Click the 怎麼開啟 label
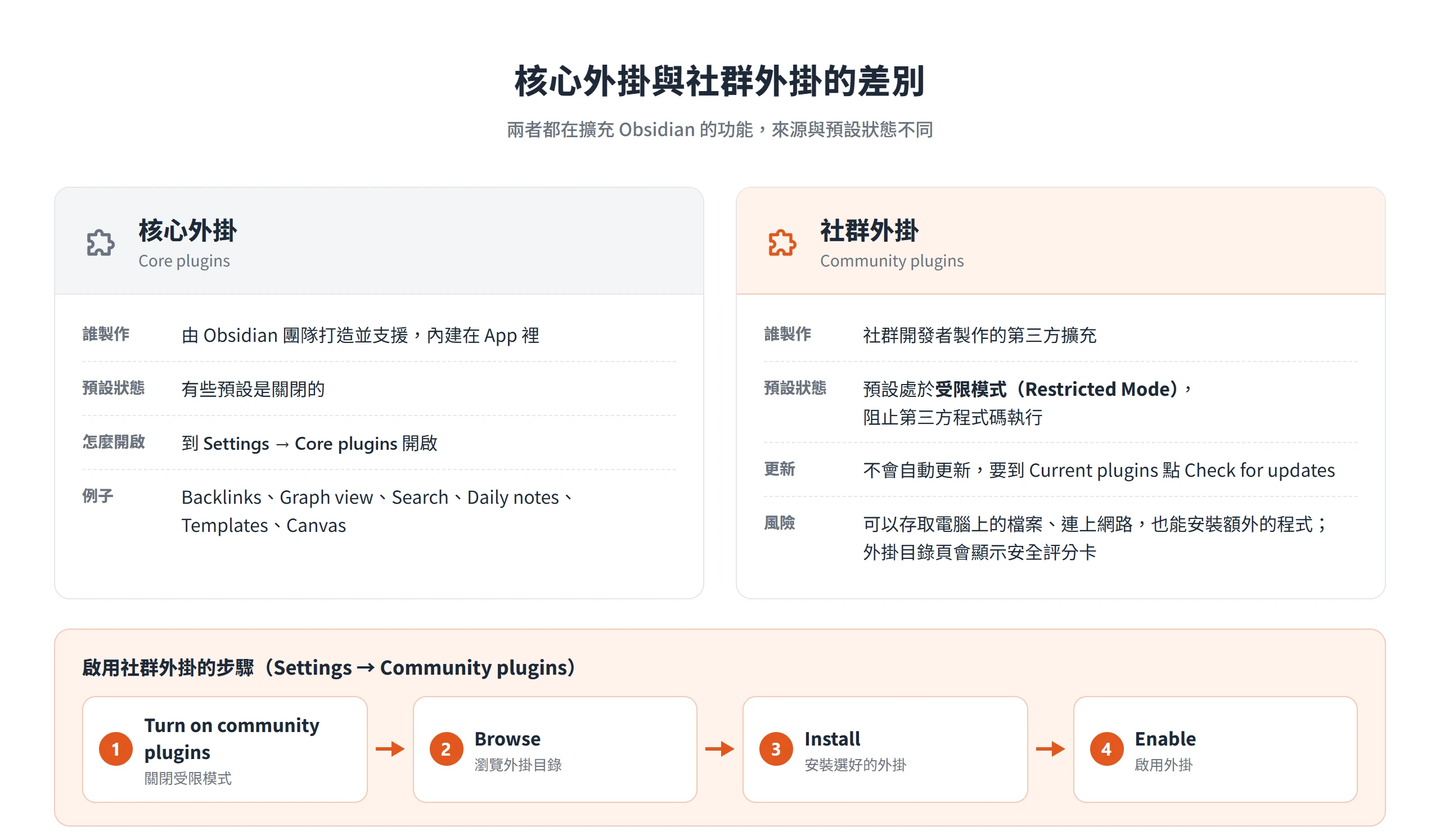This screenshot has height=840, width=1440. [113, 442]
